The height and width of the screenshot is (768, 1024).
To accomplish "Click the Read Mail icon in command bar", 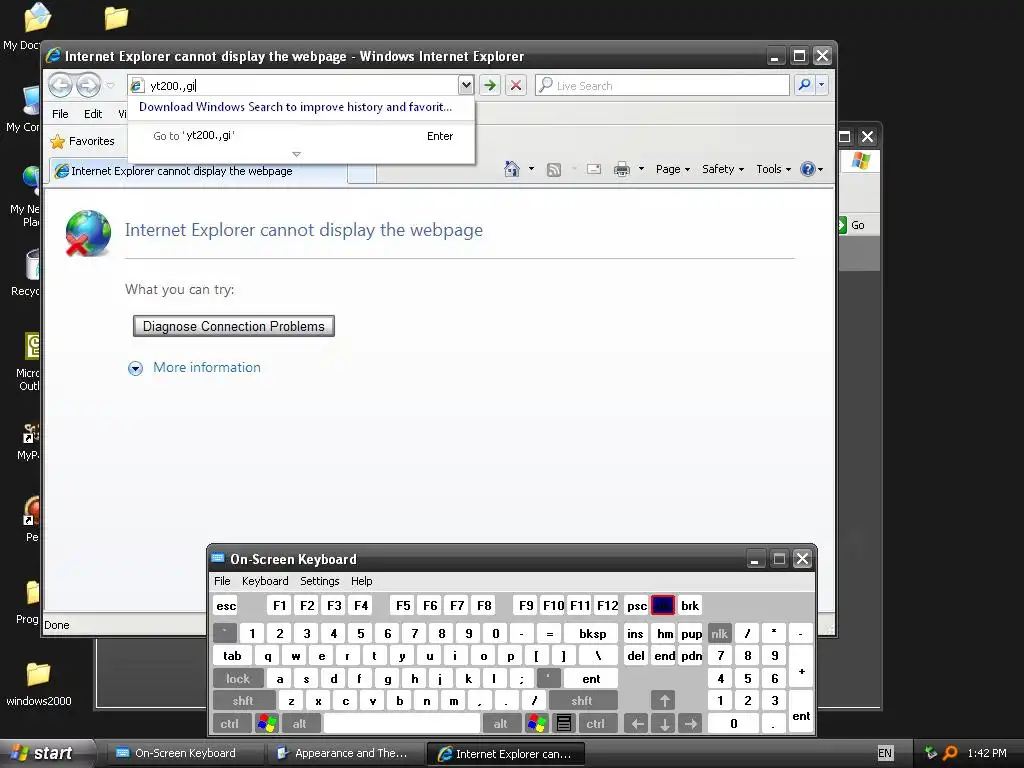I will [594, 169].
